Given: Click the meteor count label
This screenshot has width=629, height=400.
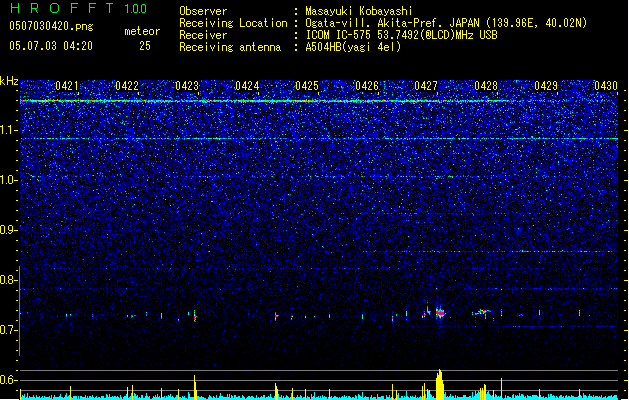Looking at the screenshot, I should (142, 31).
